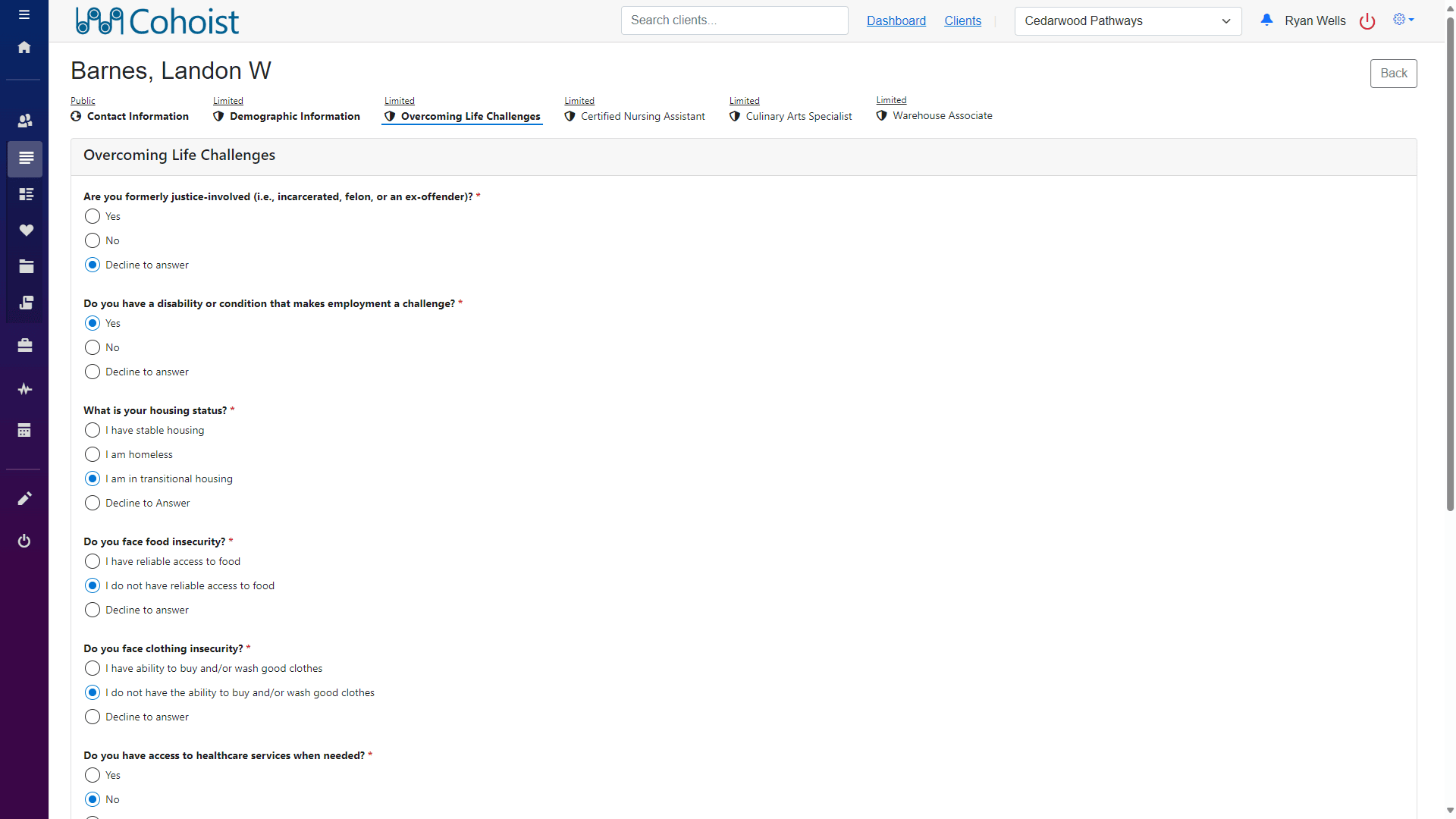Image resolution: width=1456 pixels, height=819 pixels.
Task: Click the Back button
Action: point(1393,74)
